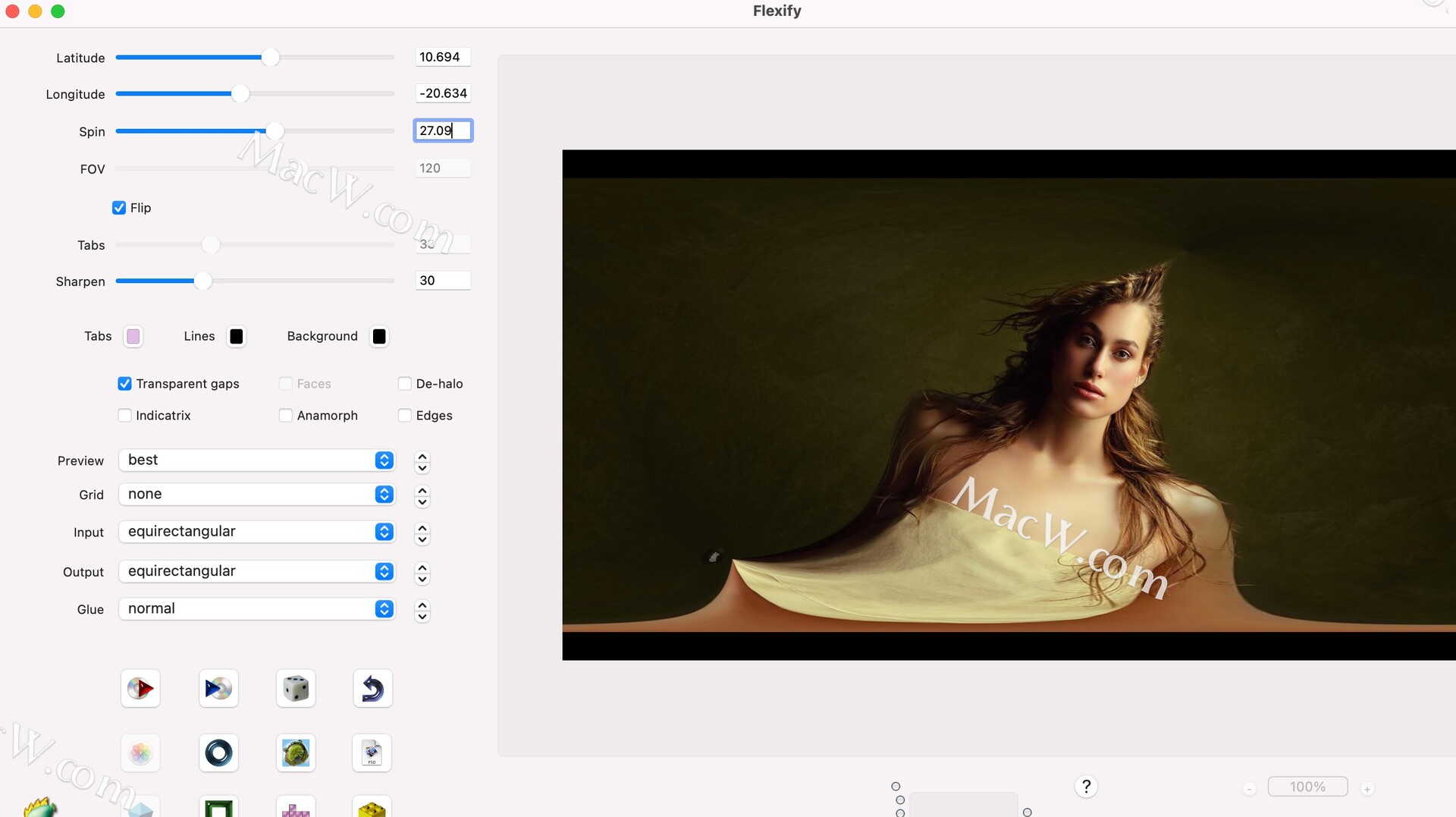Click the dice randomize icon
This screenshot has width=1456, height=817.
(x=296, y=688)
